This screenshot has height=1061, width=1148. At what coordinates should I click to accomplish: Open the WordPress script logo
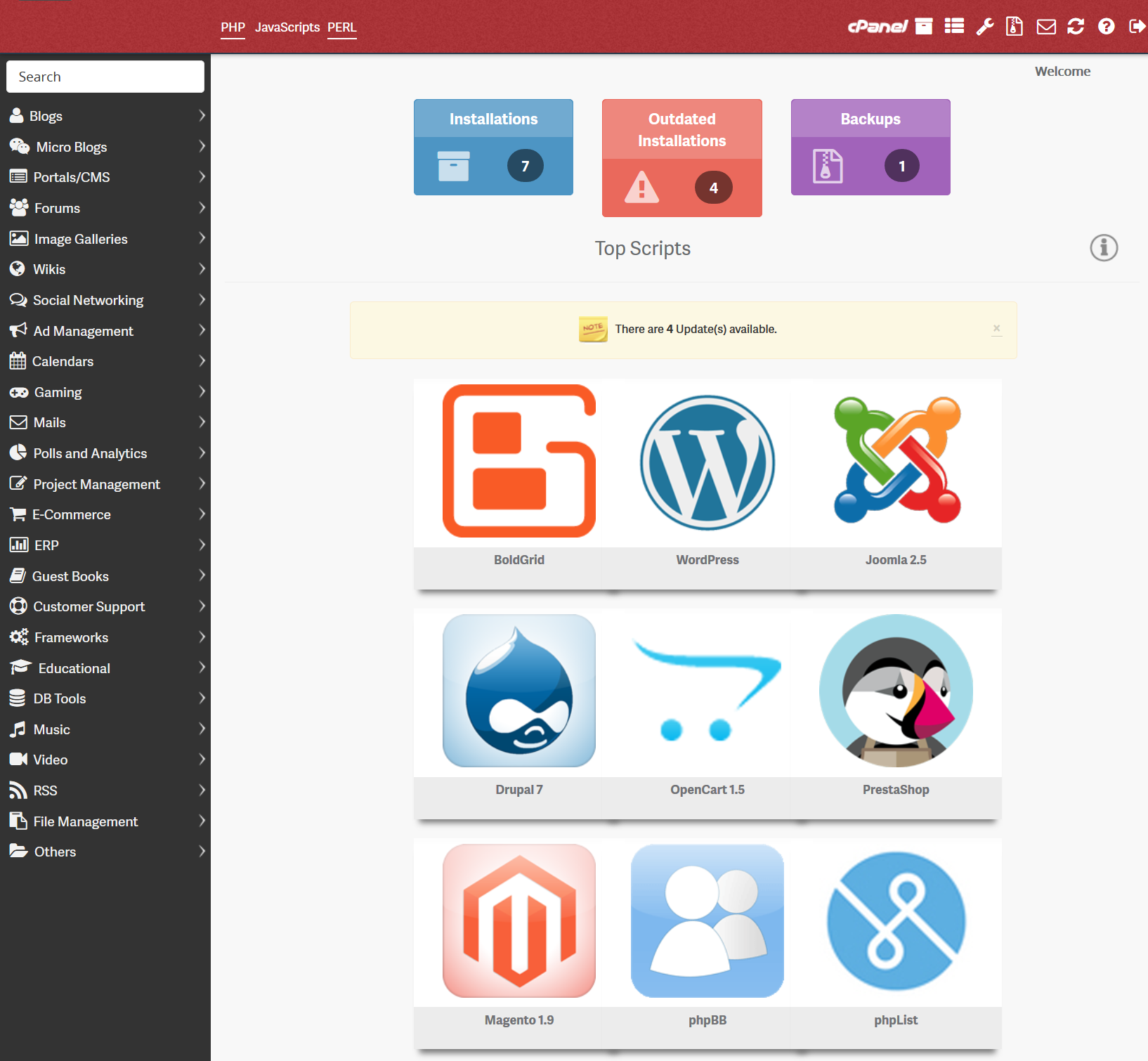(707, 462)
